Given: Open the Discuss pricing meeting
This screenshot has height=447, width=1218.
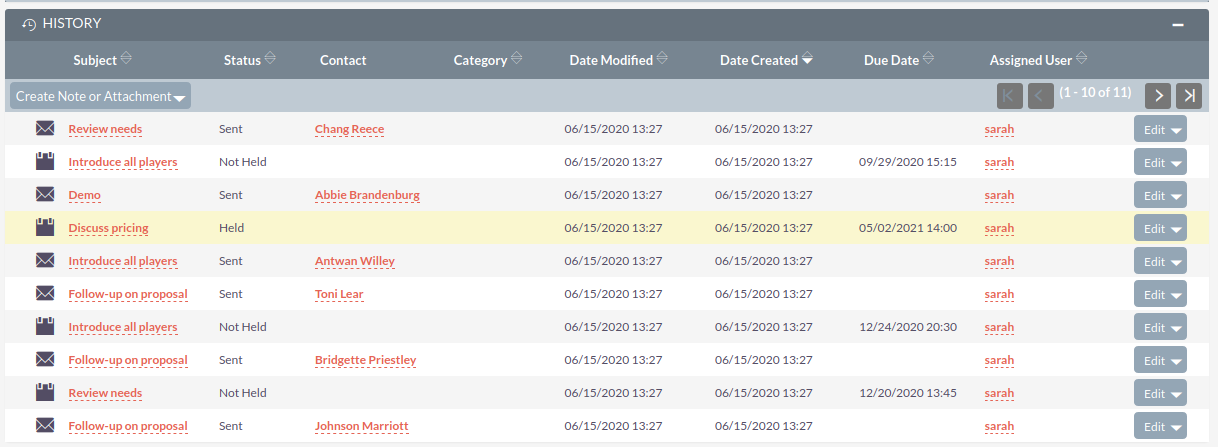Looking at the screenshot, I should (108, 228).
